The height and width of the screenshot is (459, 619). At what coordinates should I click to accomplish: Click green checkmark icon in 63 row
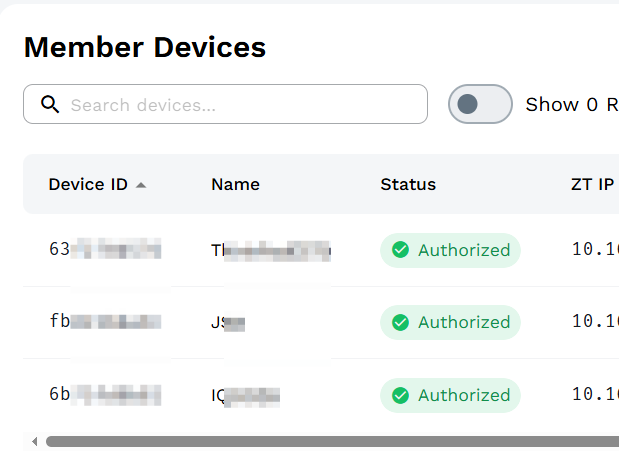400,250
